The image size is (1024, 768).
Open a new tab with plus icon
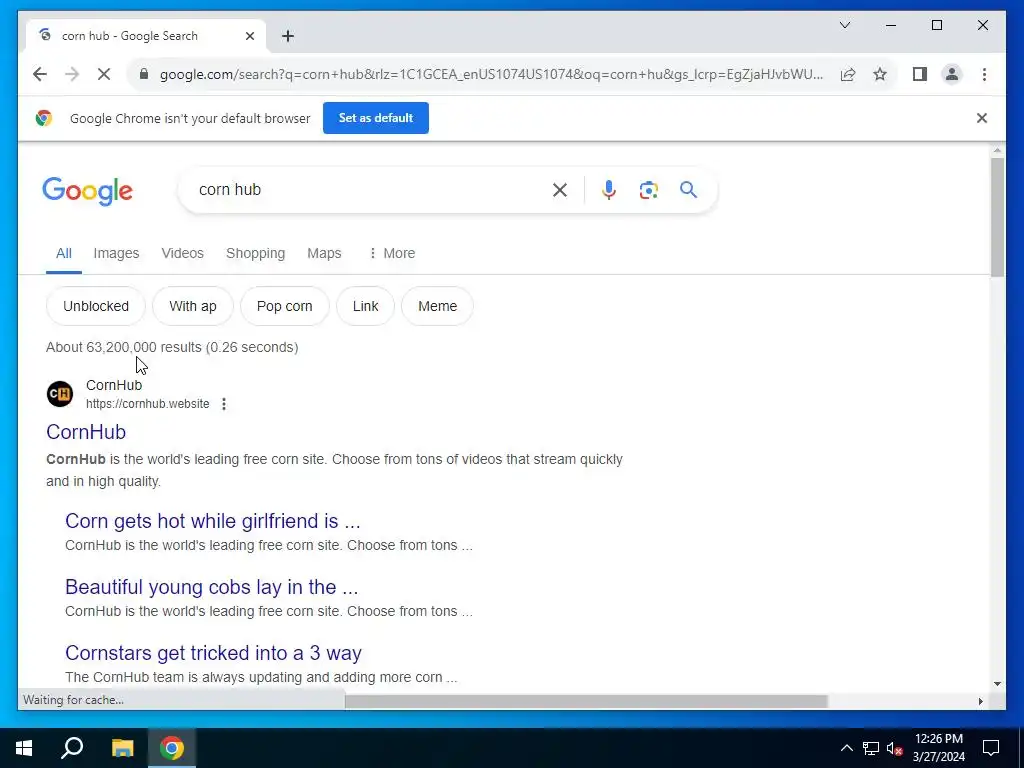tap(288, 36)
